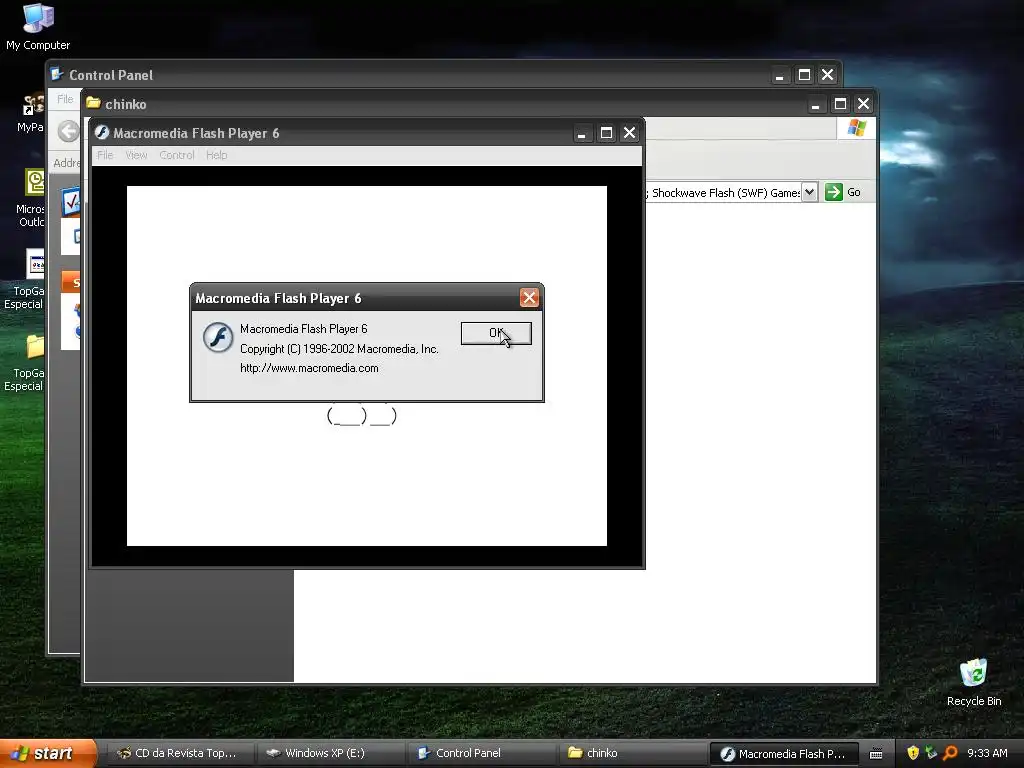Maximize the Macromedia Flash Player window

[606, 133]
